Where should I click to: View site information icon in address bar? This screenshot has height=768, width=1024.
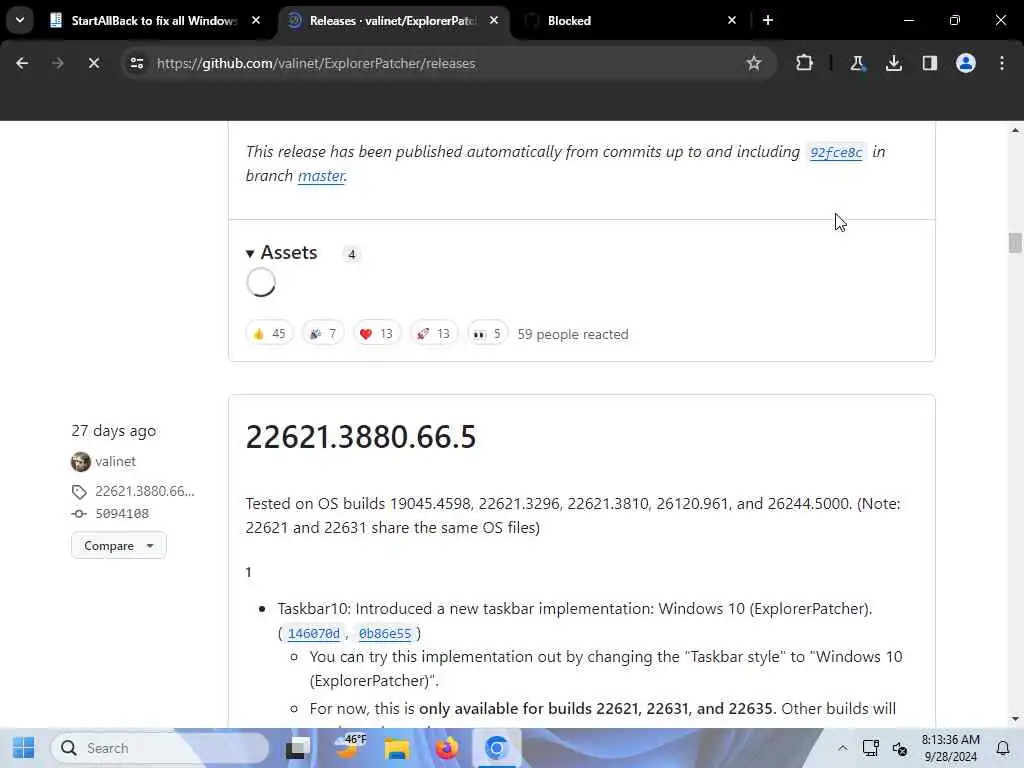(x=136, y=63)
